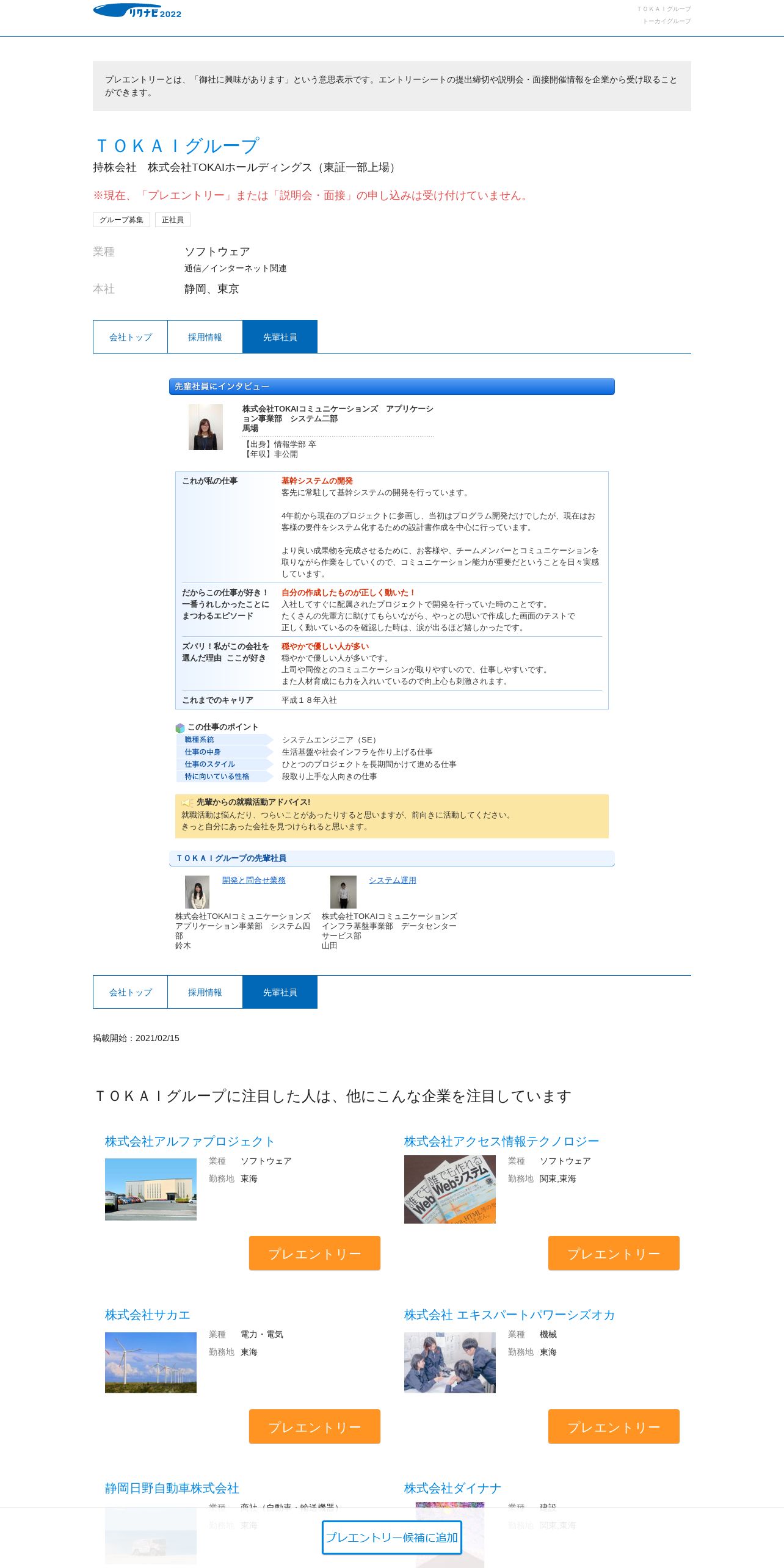Open the システム運用 employee link
Viewport: 784px width, 1568px height.
pos(393,880)
